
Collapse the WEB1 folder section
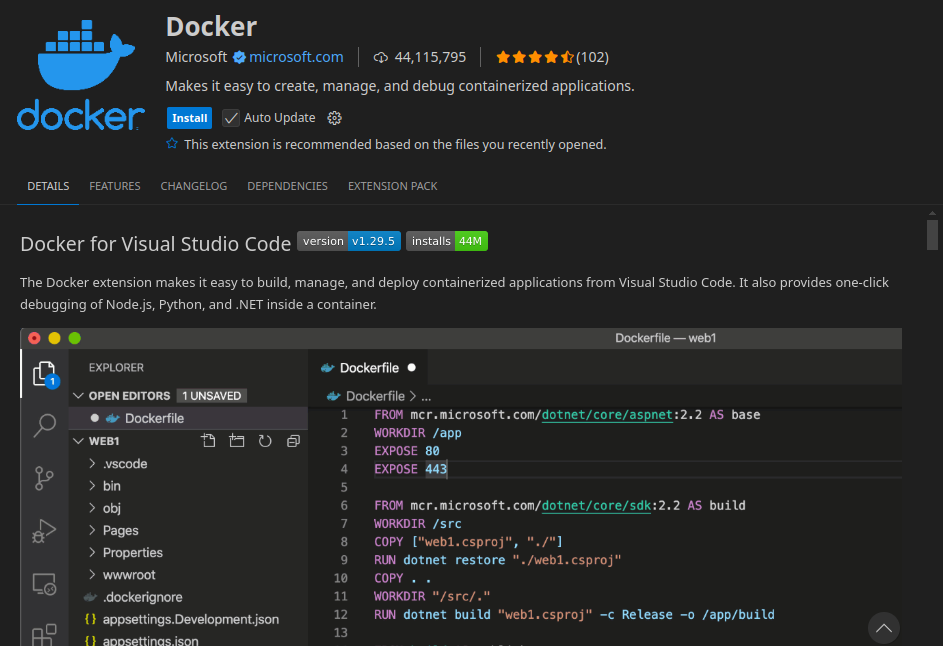pos(79,441)
